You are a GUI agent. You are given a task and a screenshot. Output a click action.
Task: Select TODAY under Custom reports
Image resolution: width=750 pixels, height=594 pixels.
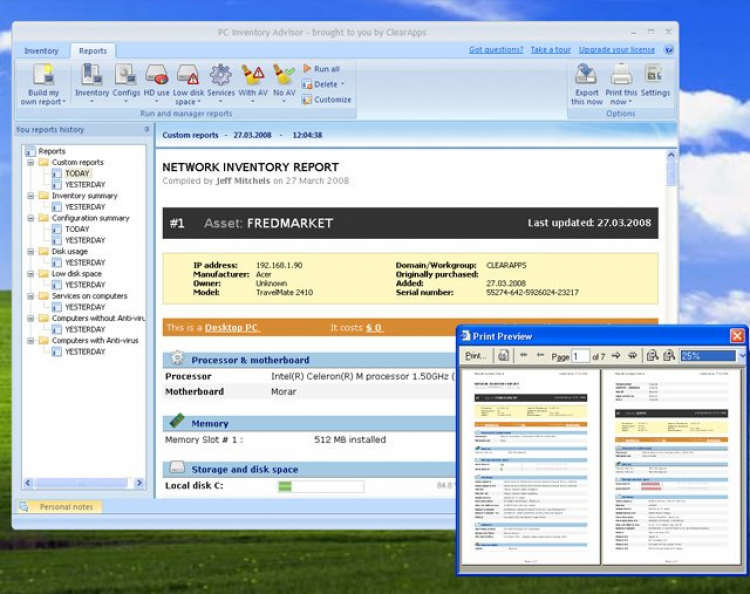[77, 174]
